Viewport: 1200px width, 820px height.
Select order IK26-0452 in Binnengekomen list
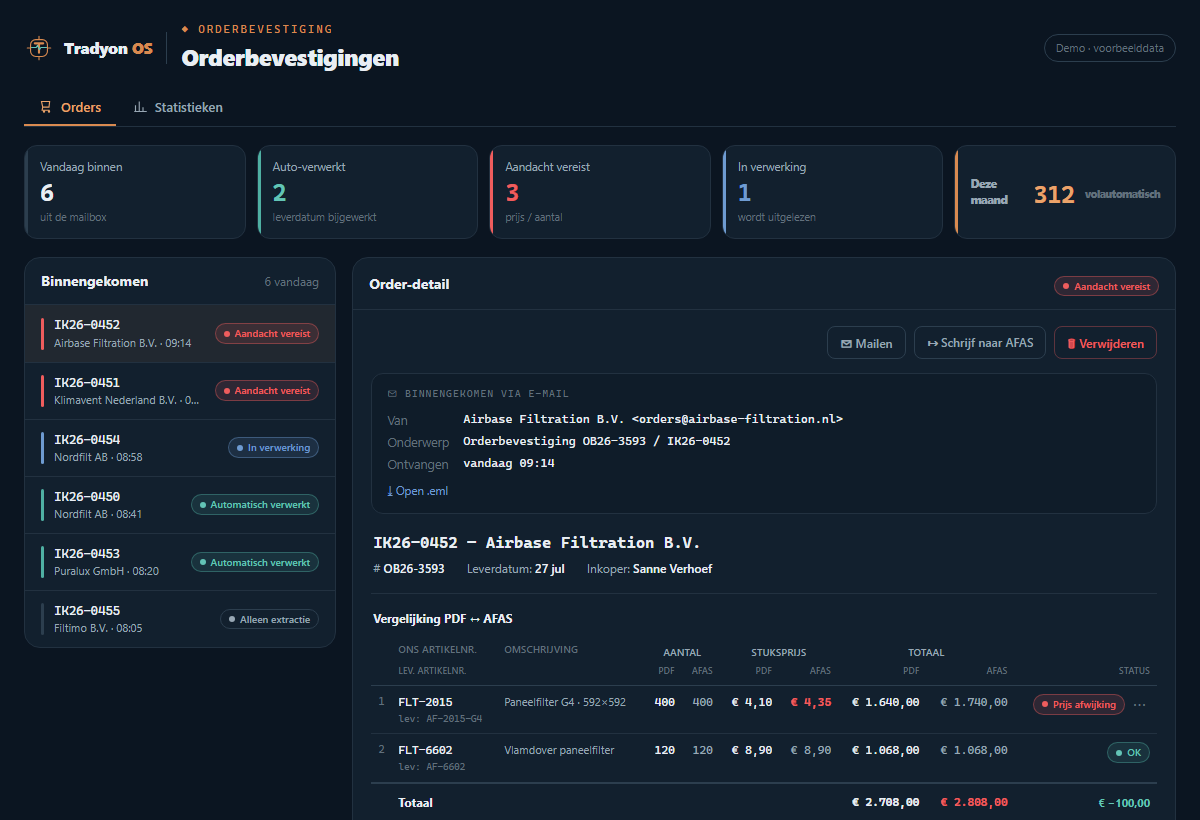pyautogui.click(x=180, y=333)
